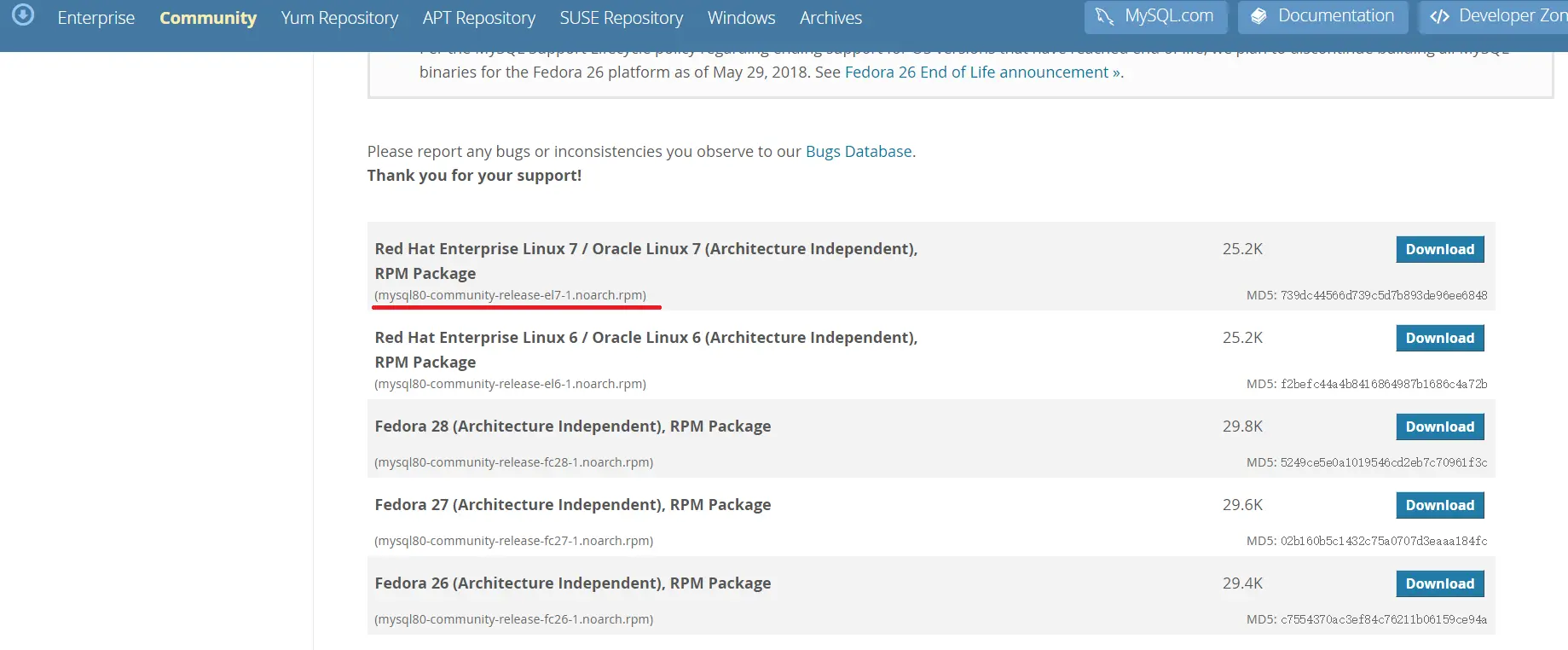1568x650 pixels.
Task: Click the Developer Zone code icon
Action: [1439, 16]
